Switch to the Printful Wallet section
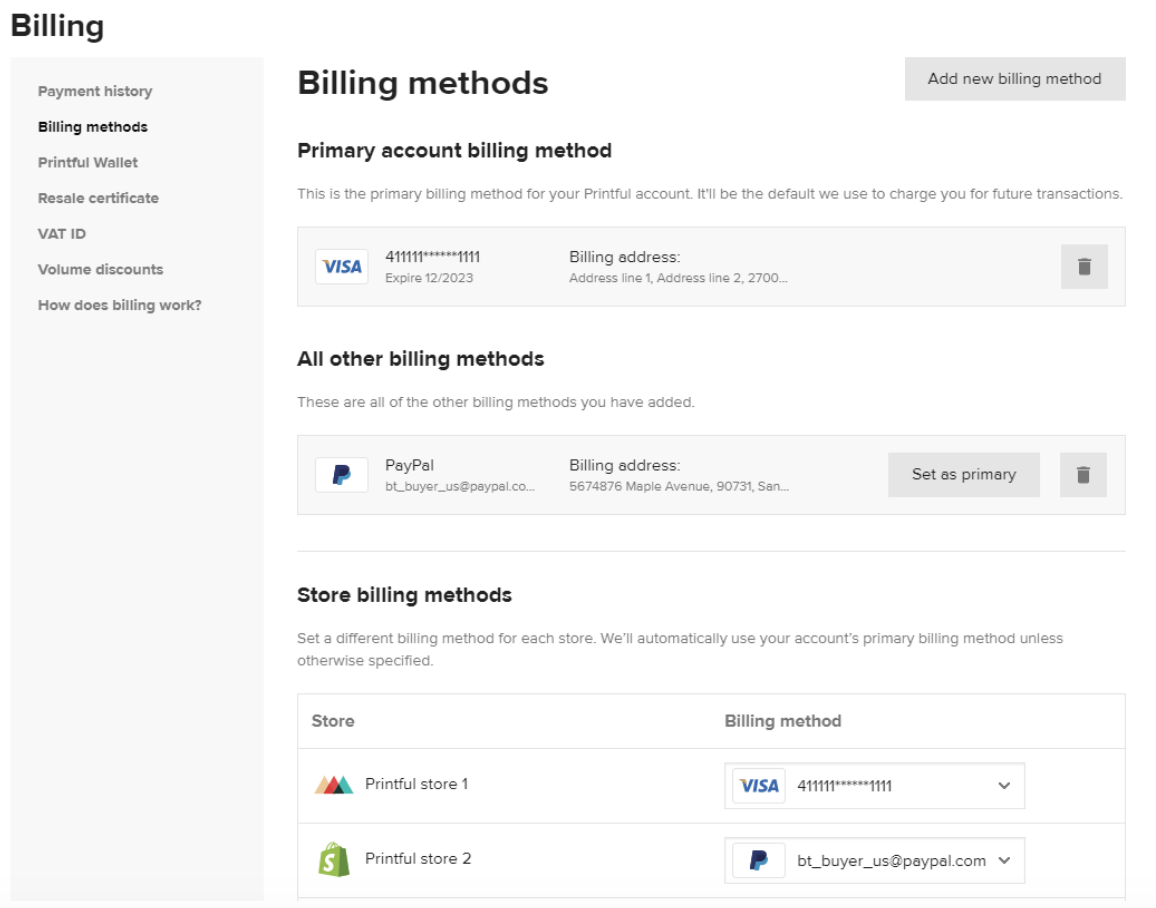This screenshot has height=908, width=1156. (89, 162)
